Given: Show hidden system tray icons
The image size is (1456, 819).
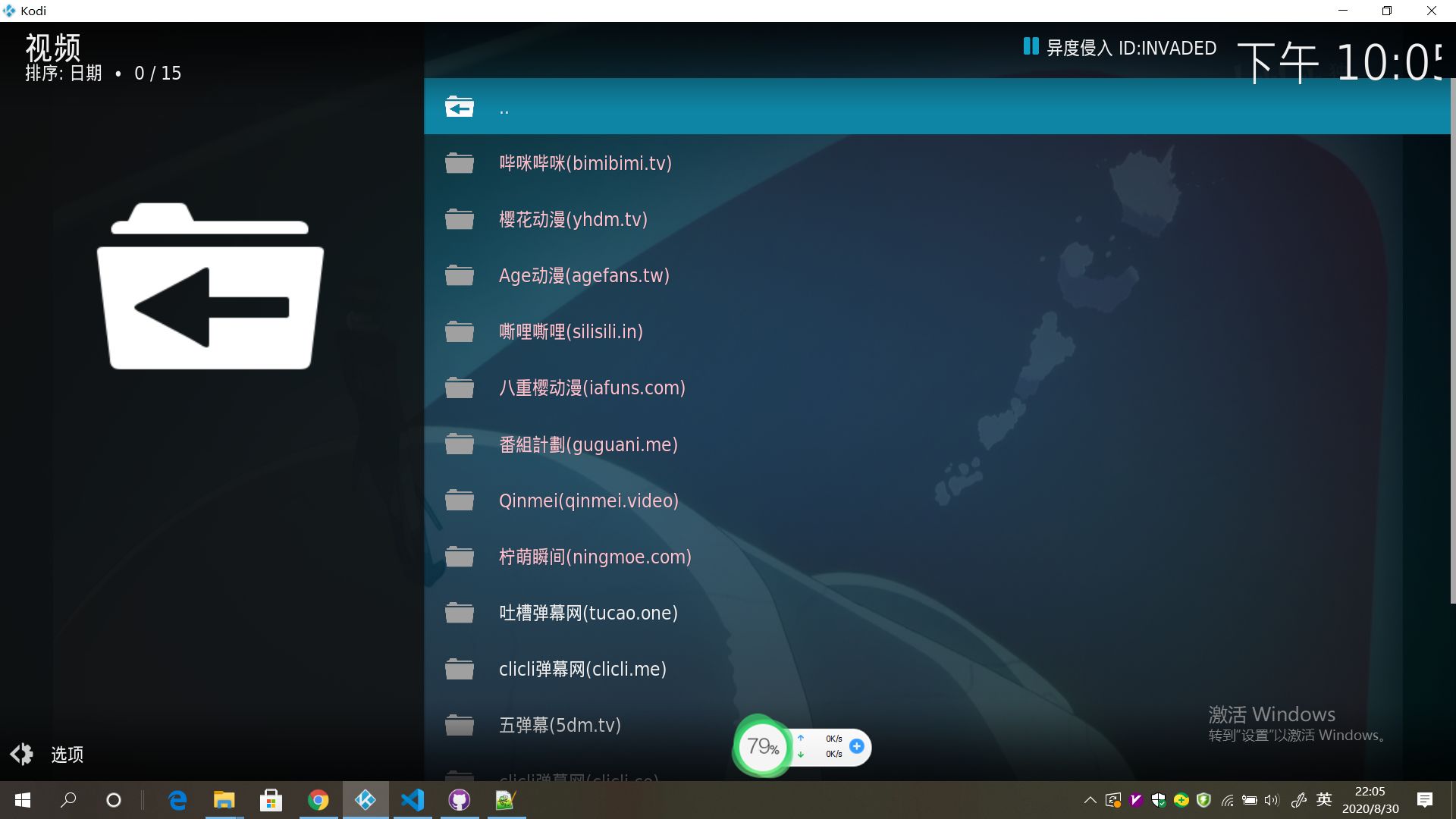Looking at the screenshot, I should click(x=1090, y=800).
